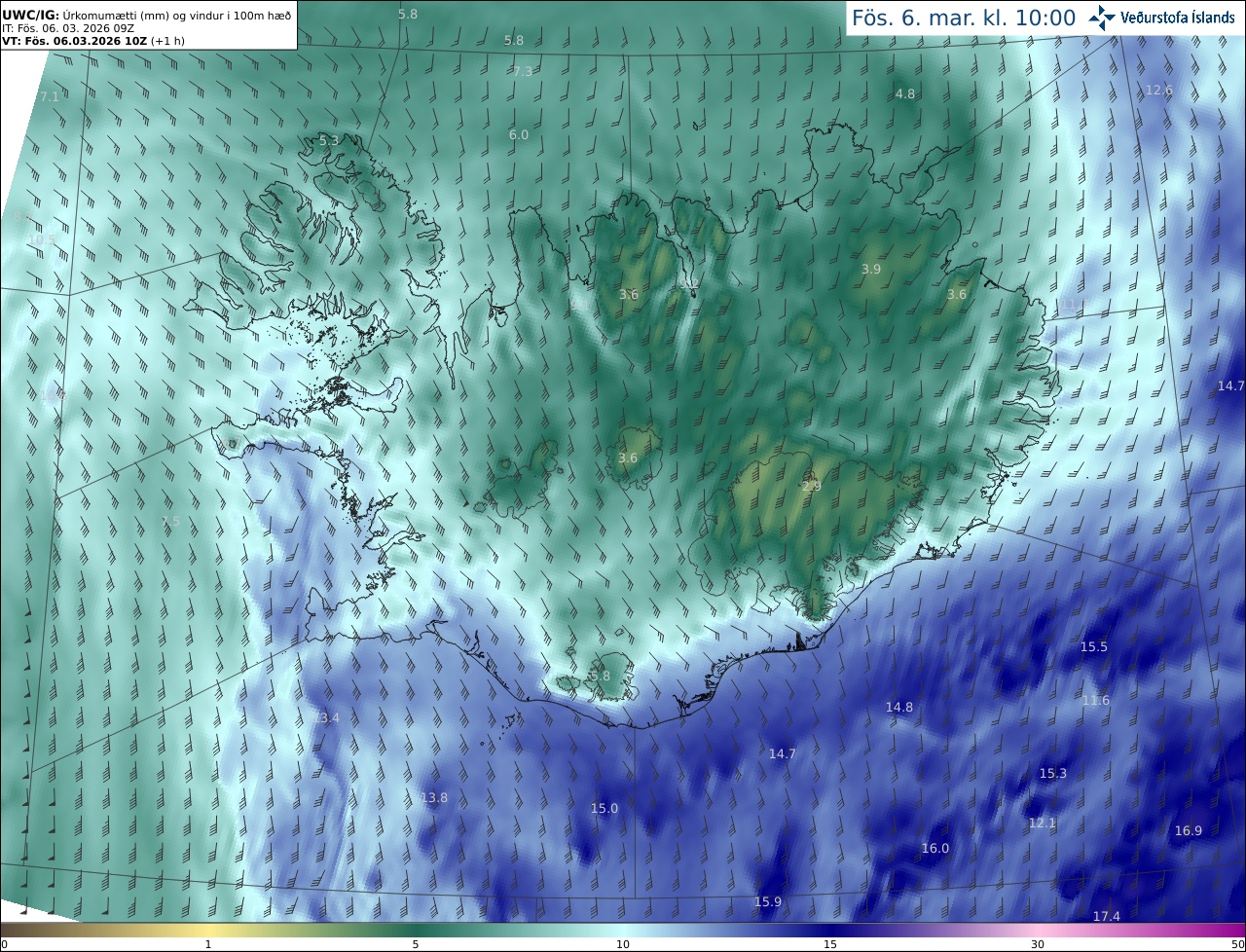Click the 5 label on the color scale
The width and height of the screenshot is (1246, 952).
(x=416, y=944)
